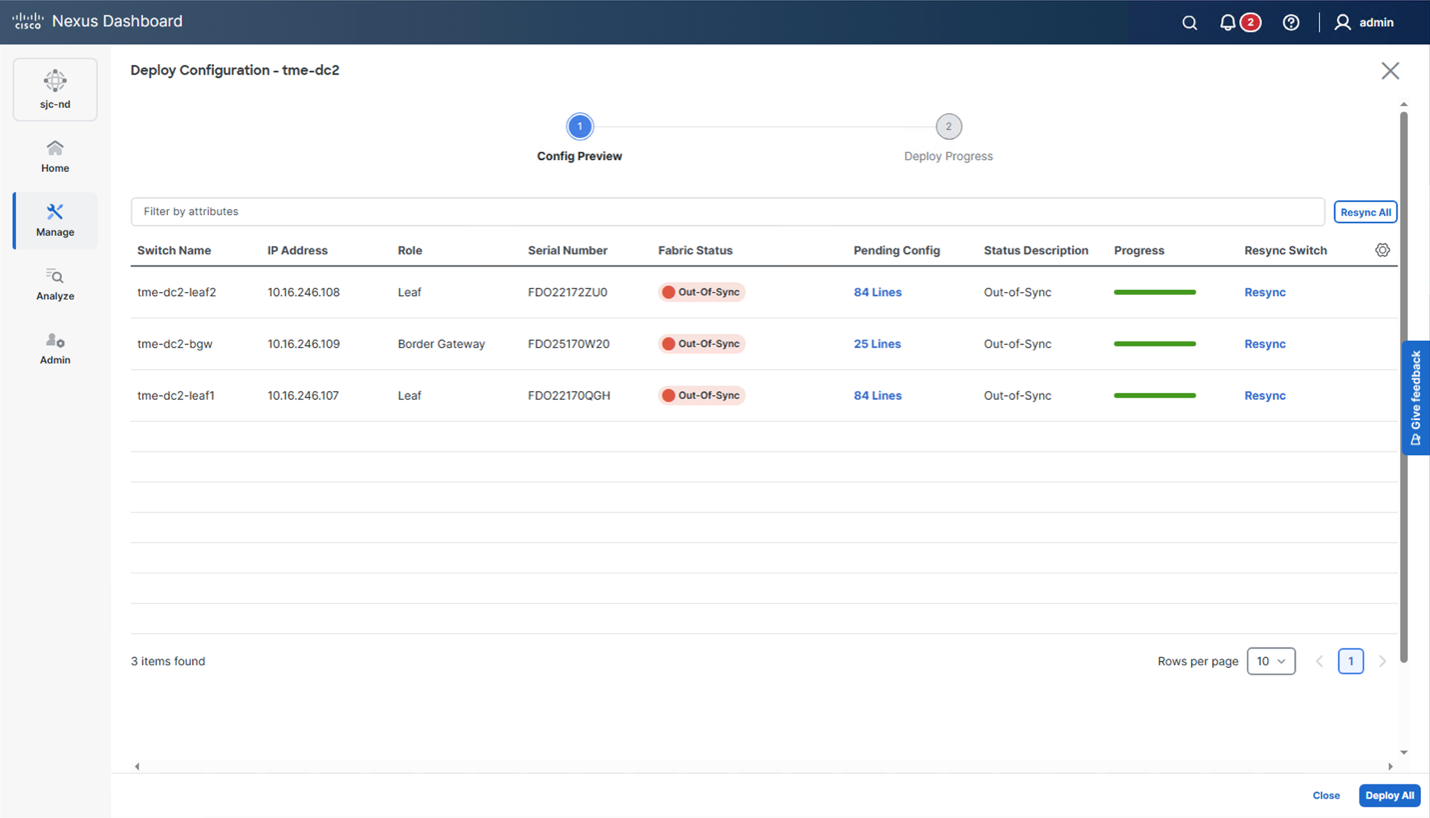Image resolution: width=1430 pixels, height=818 pixels.
Task: Open 25 Lines pending config for tme-dc2-bgw
Action: pyautogui.click(x=877, y=344)
